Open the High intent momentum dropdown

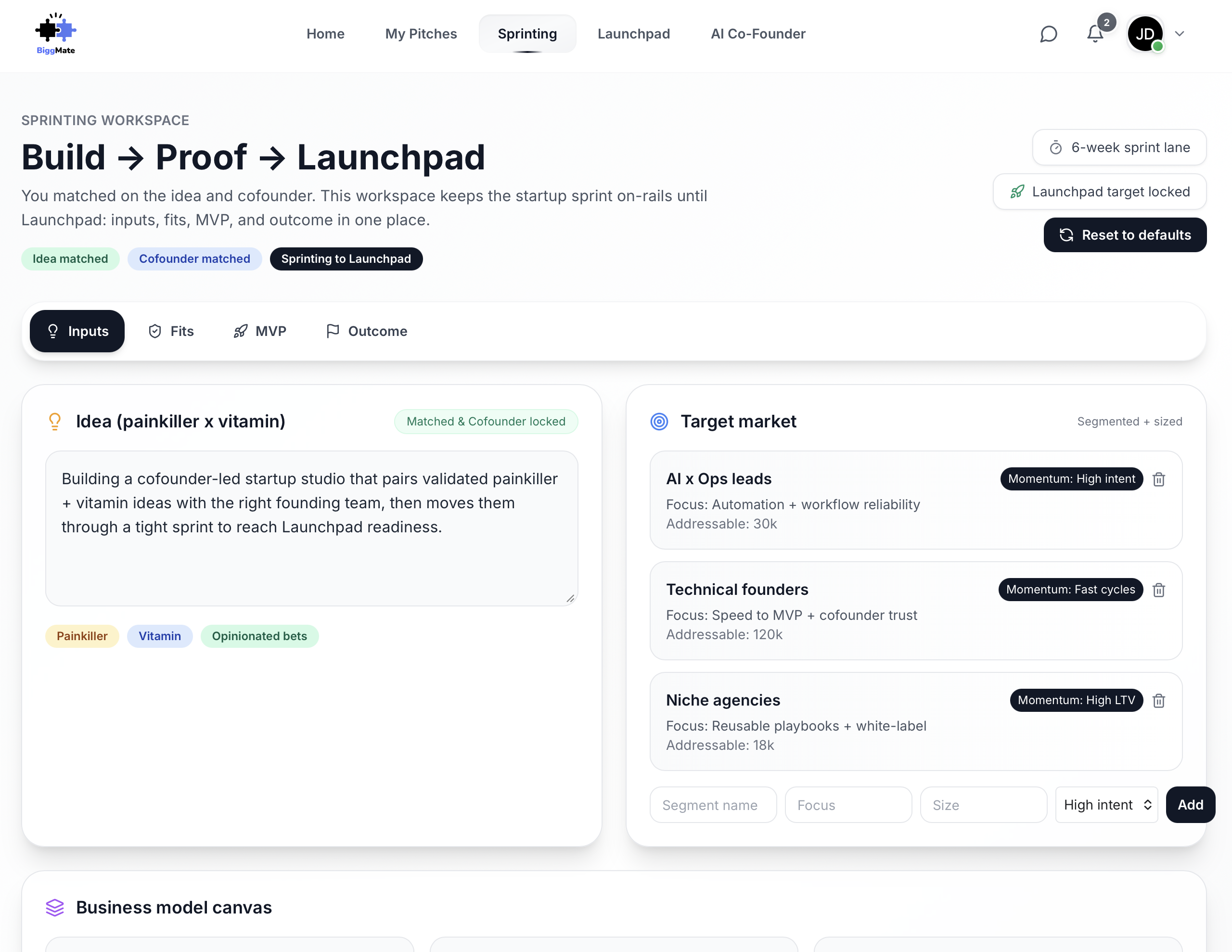pos(1106,805)
